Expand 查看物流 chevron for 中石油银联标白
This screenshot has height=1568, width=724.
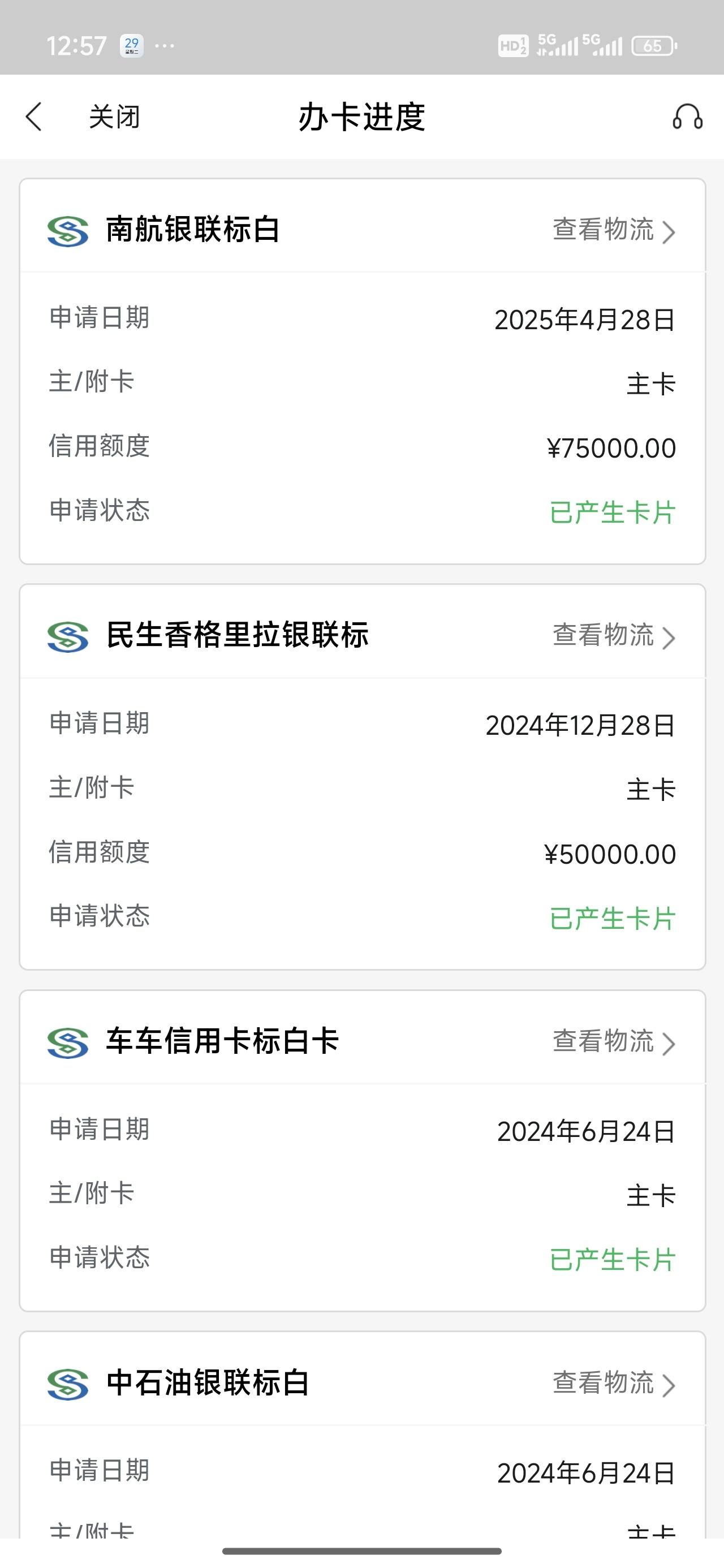click(x=668, y=1385)
